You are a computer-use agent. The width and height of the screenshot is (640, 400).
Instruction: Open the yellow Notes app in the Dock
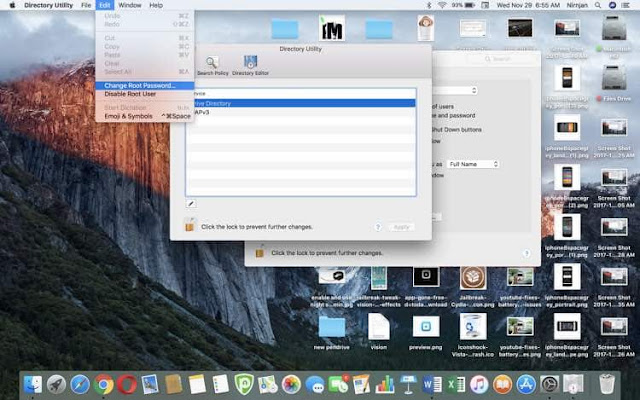pyautogui.click(x=198, y=385)
